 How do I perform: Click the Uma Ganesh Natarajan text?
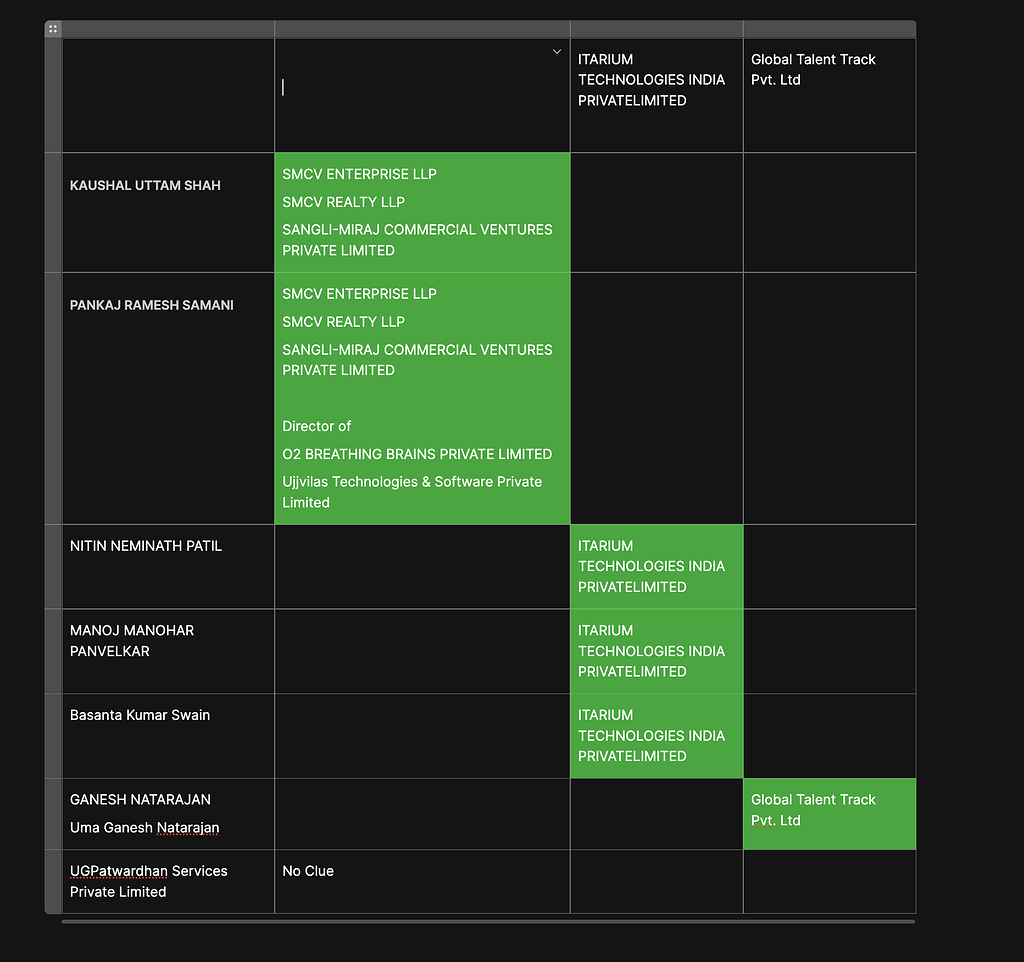click(x=144, y=828)
